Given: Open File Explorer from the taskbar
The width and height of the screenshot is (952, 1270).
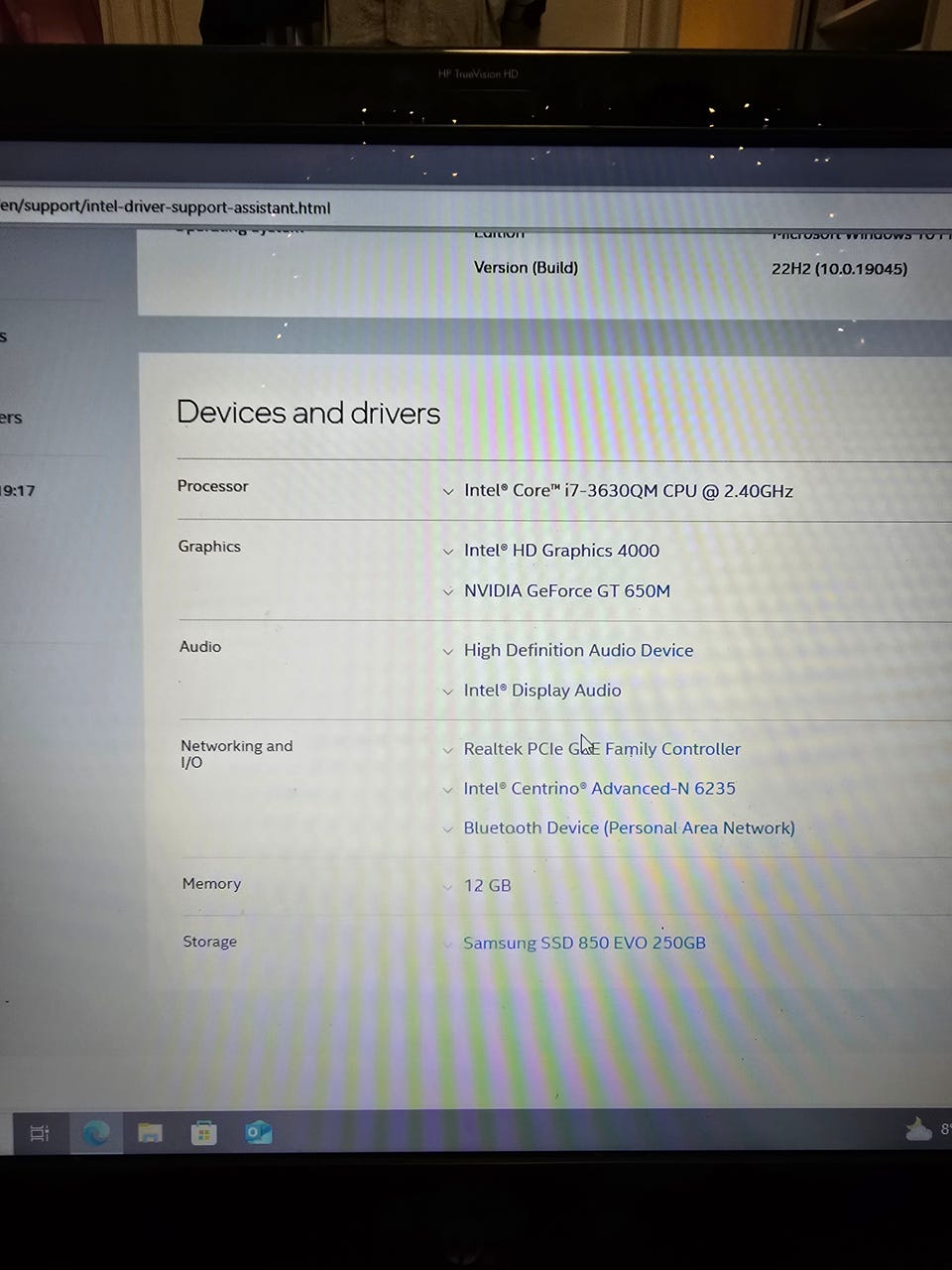Looking at the screenshot, I should (150, 1132).
